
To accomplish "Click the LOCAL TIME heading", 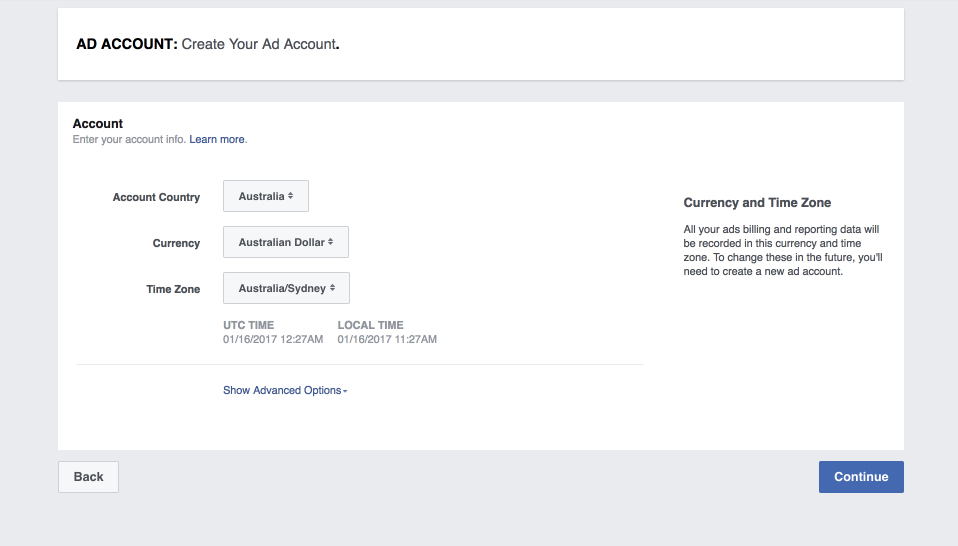I will [x=370, y=325].
